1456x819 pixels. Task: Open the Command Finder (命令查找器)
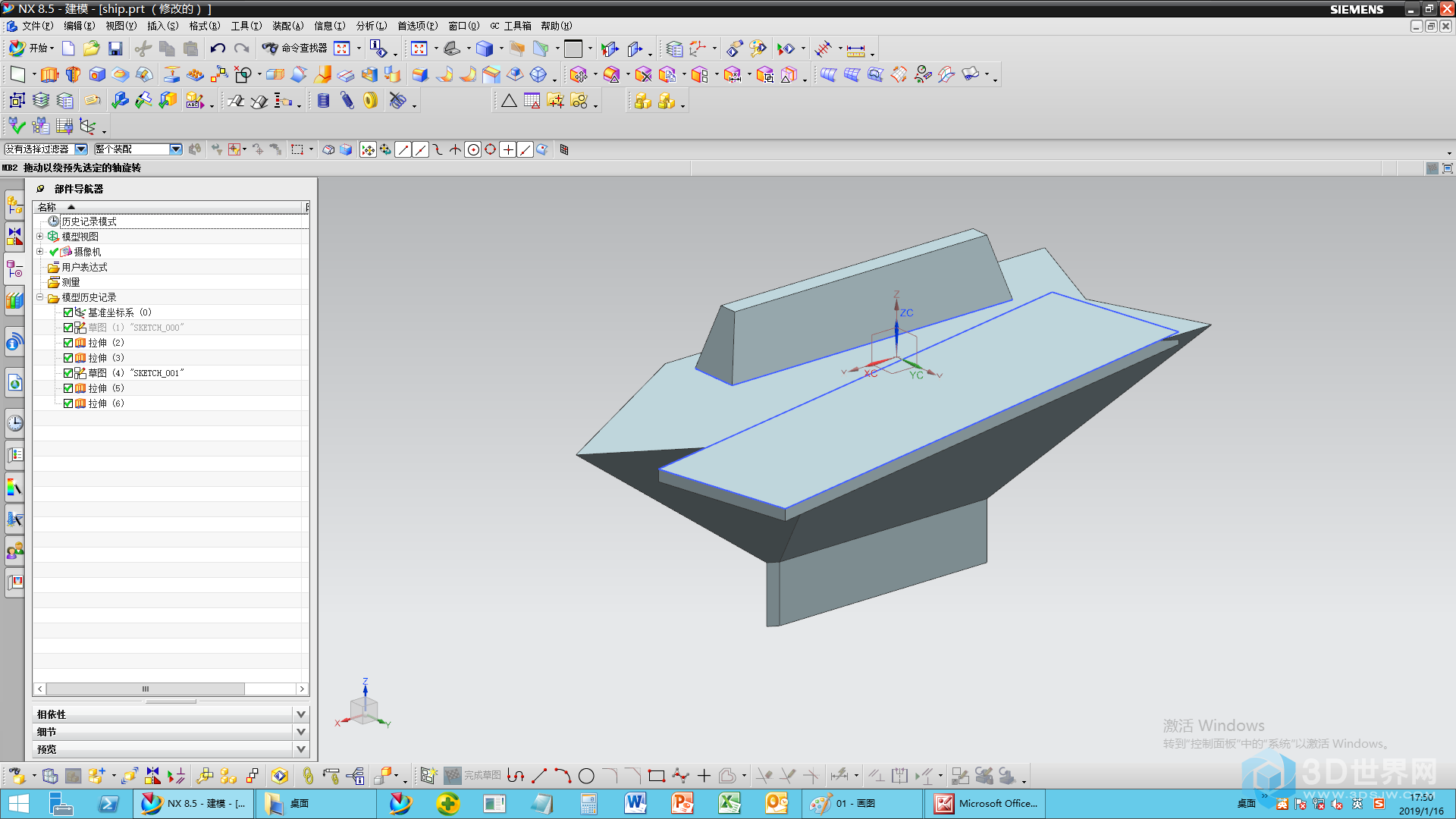(x=295, y=49)
